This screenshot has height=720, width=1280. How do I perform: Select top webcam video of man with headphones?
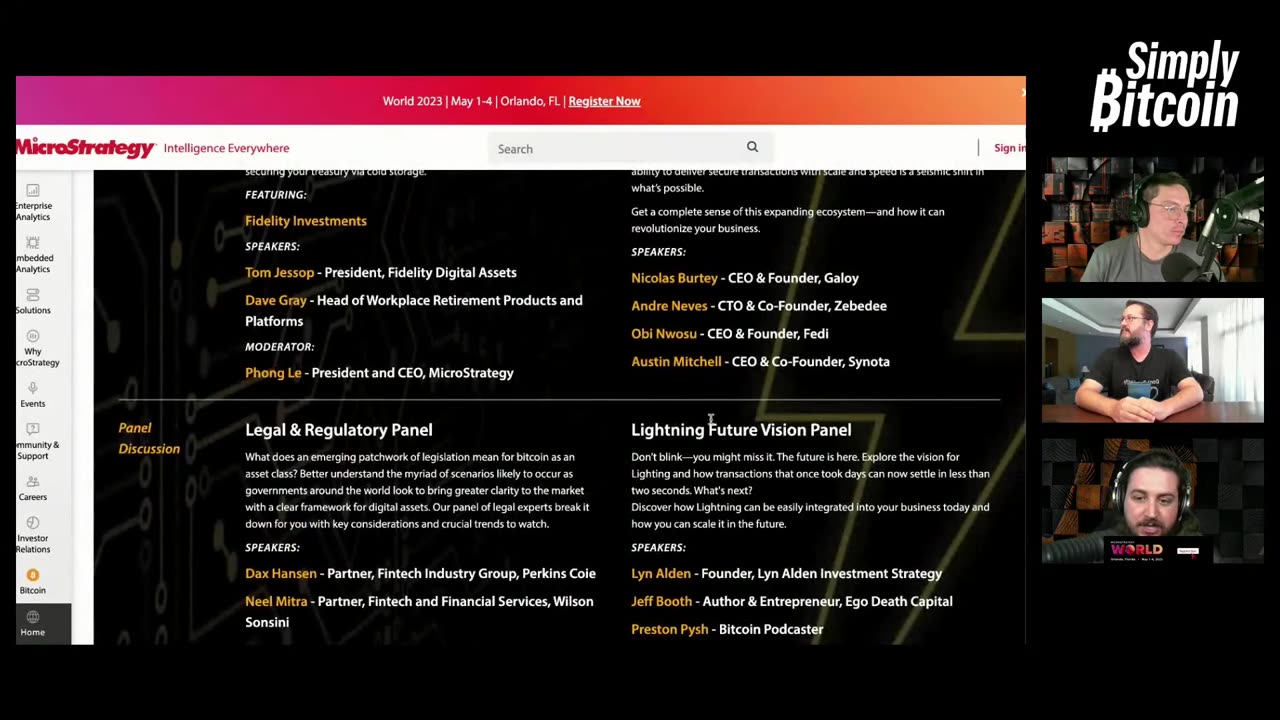pos(1153,220)
